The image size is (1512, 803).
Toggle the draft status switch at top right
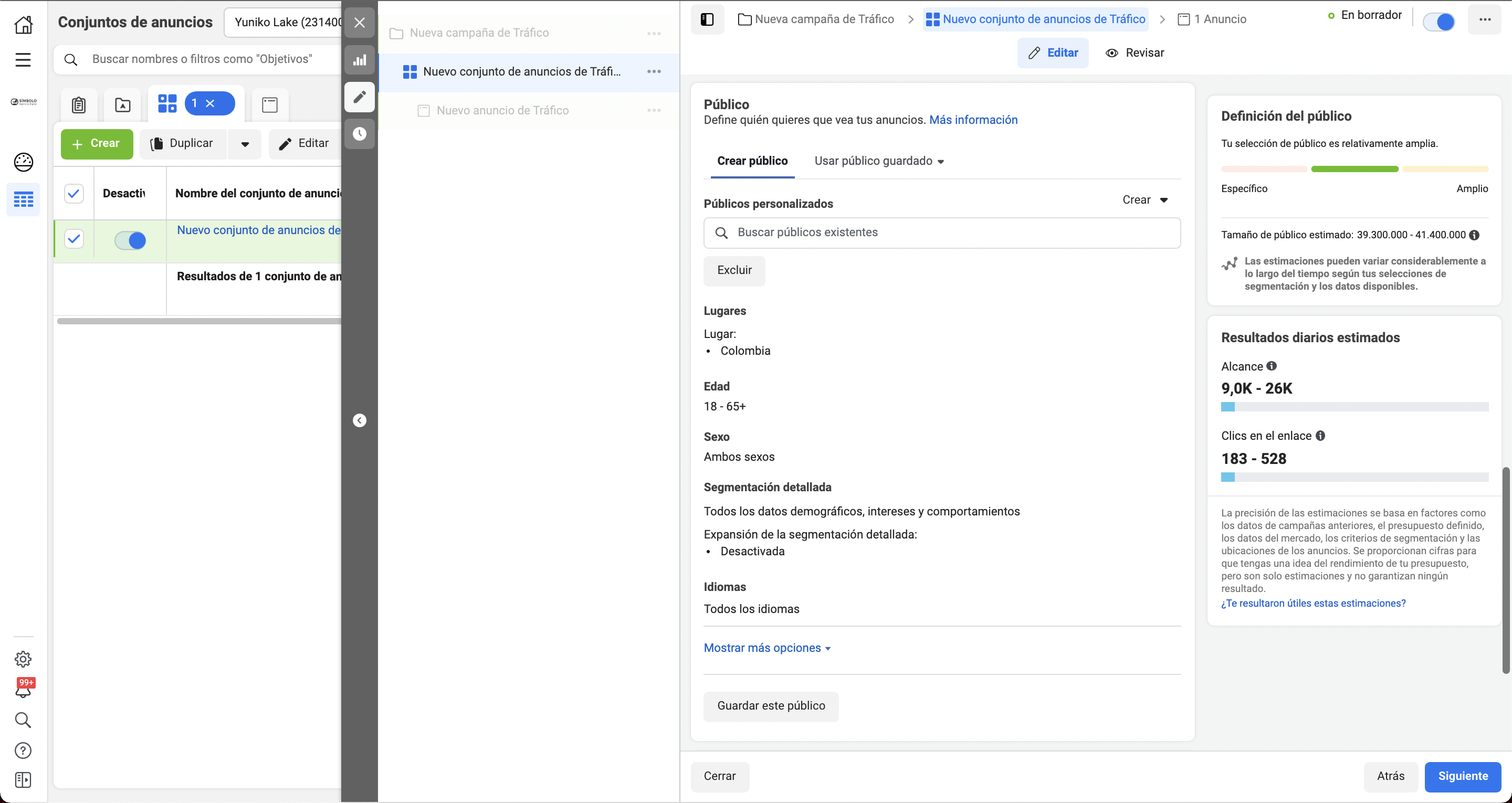(1438, 22)
